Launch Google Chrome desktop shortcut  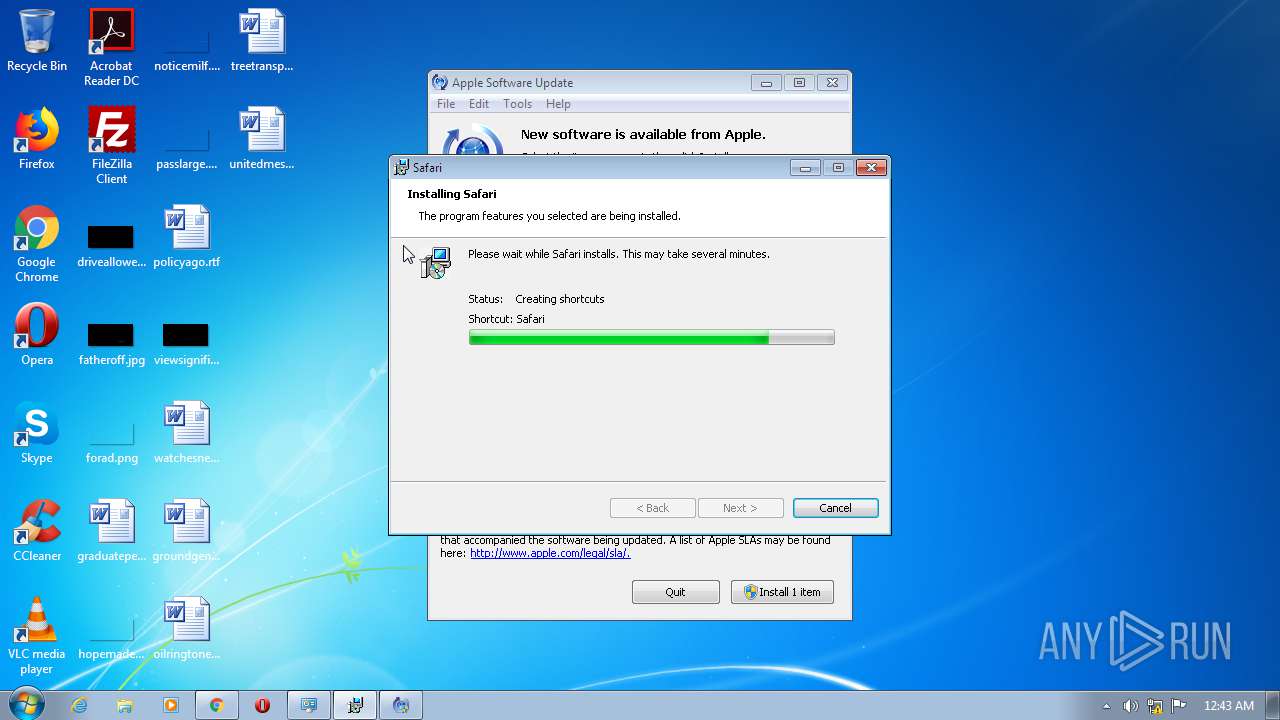pos(37,243)
